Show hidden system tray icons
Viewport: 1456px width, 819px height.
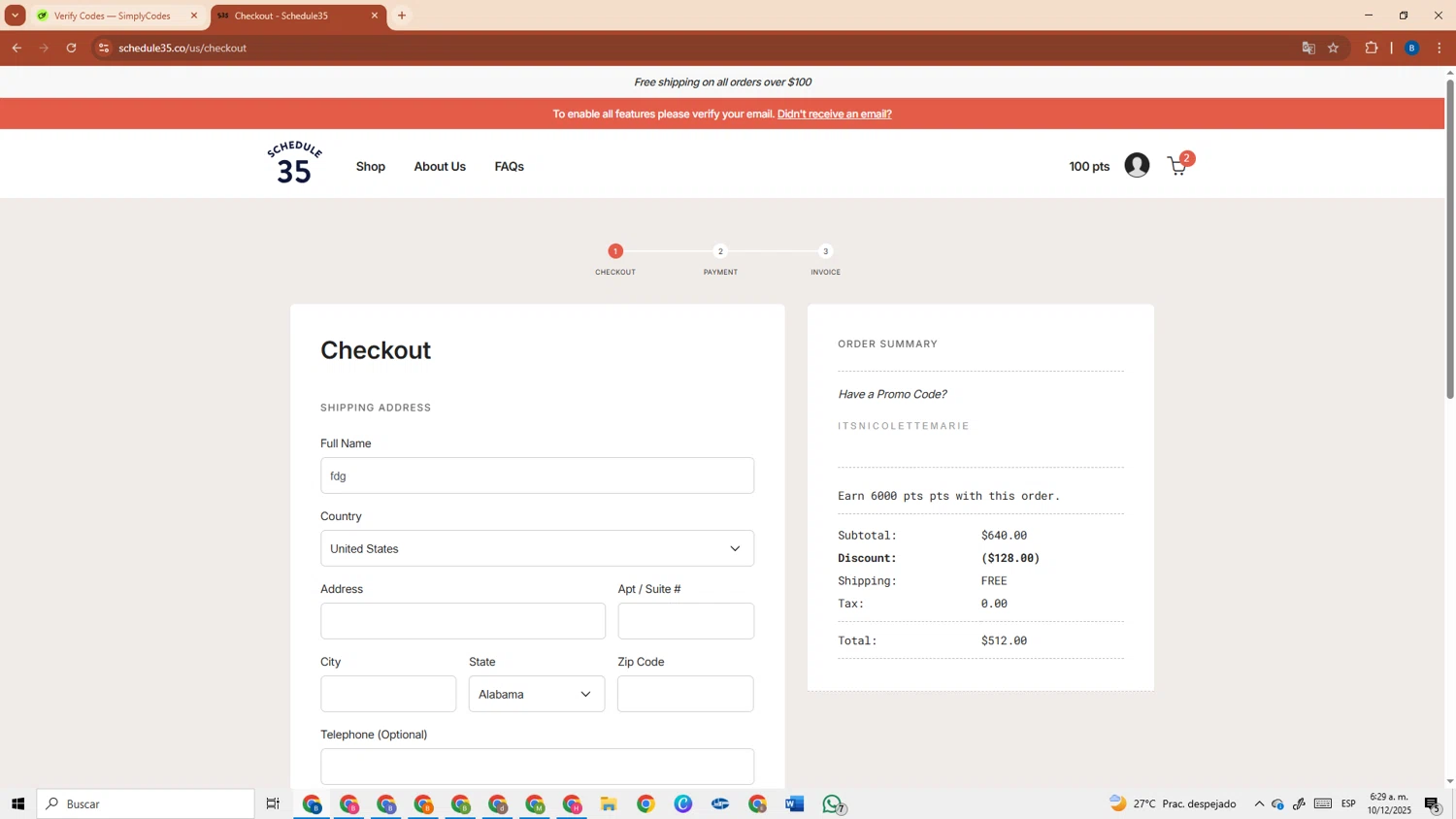coord(1259,803)
